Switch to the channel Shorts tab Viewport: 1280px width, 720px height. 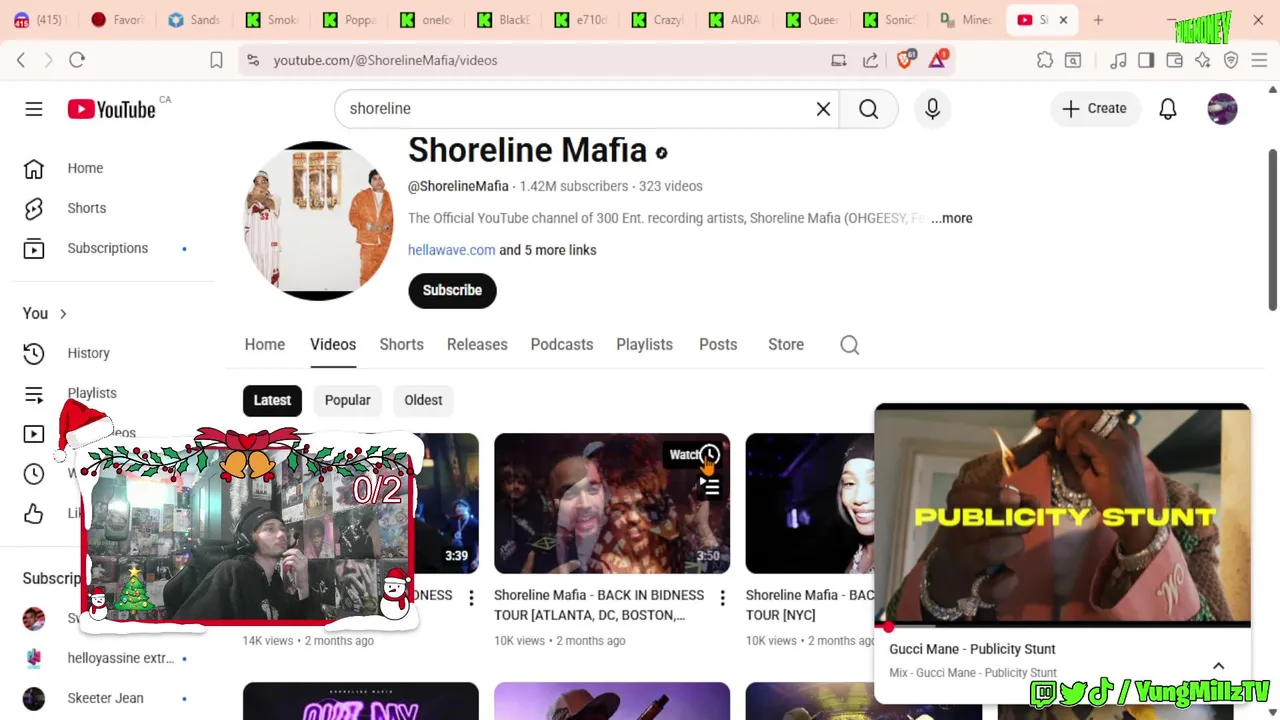[x=401, y=344]
